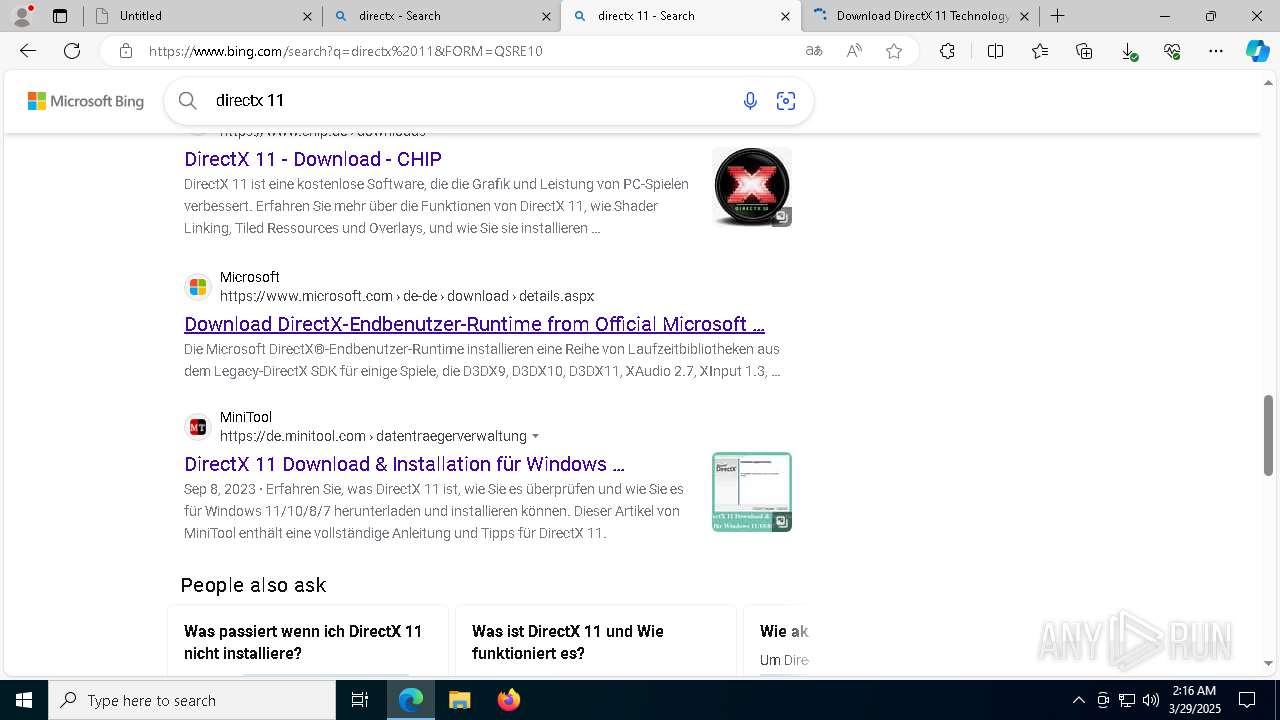Click the 'Sep 8, 2023' MiniTool result snippet
This screenshot has width=1280, height=720.
(x=434, y=511)
